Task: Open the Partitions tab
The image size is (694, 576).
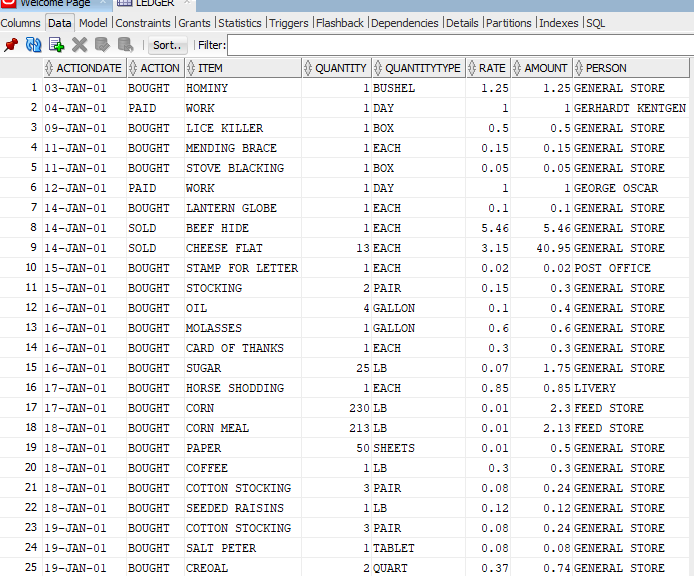Action: click(509, 23)
